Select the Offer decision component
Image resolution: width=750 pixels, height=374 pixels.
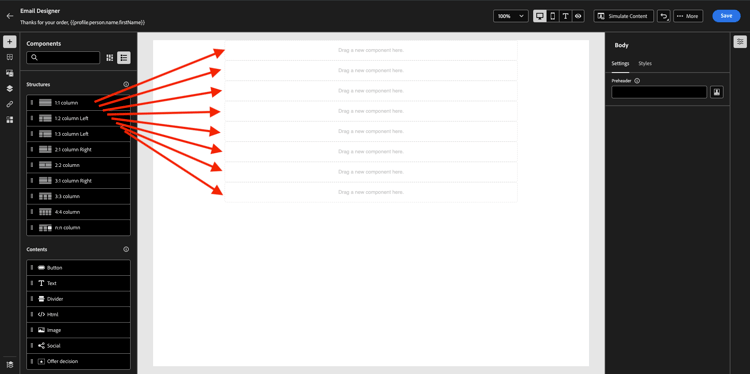tap(78, 361)
